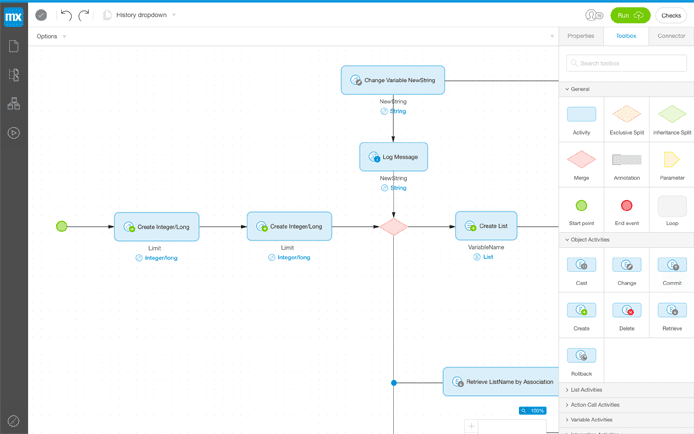This screenshot has height=434, width=694.
Task: Select the green start event on canvas
Action: 62,227
